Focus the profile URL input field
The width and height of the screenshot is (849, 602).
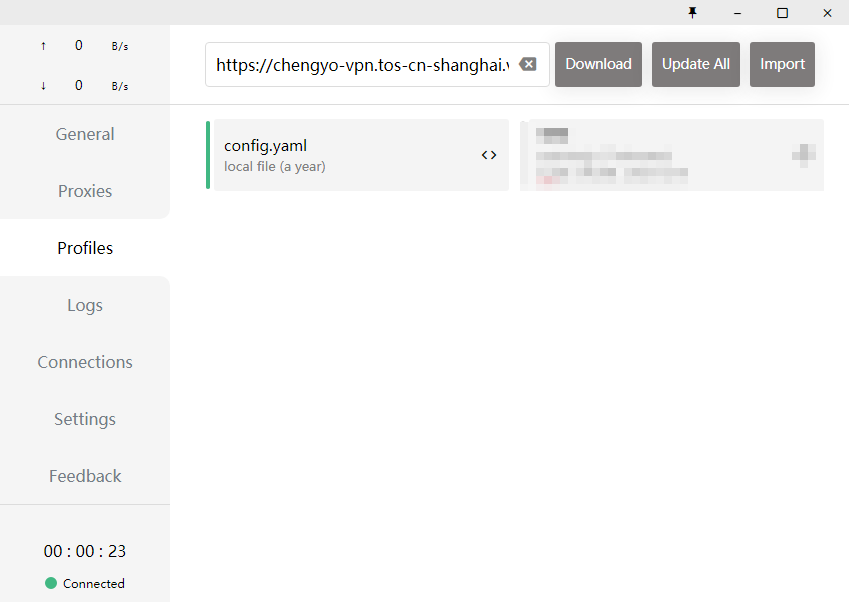coord(360,64)
